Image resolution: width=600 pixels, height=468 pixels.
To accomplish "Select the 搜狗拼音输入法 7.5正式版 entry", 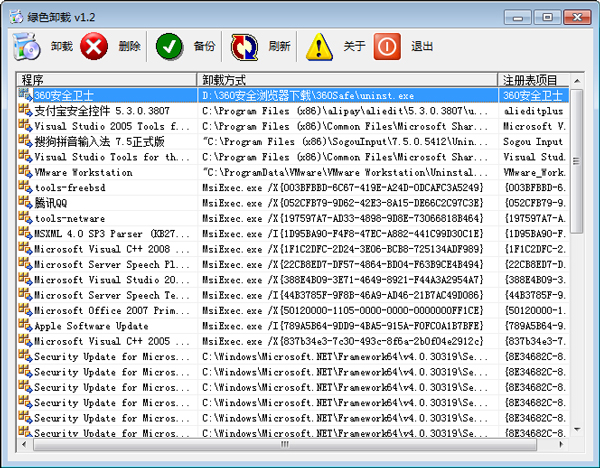I will pos(99,142).
